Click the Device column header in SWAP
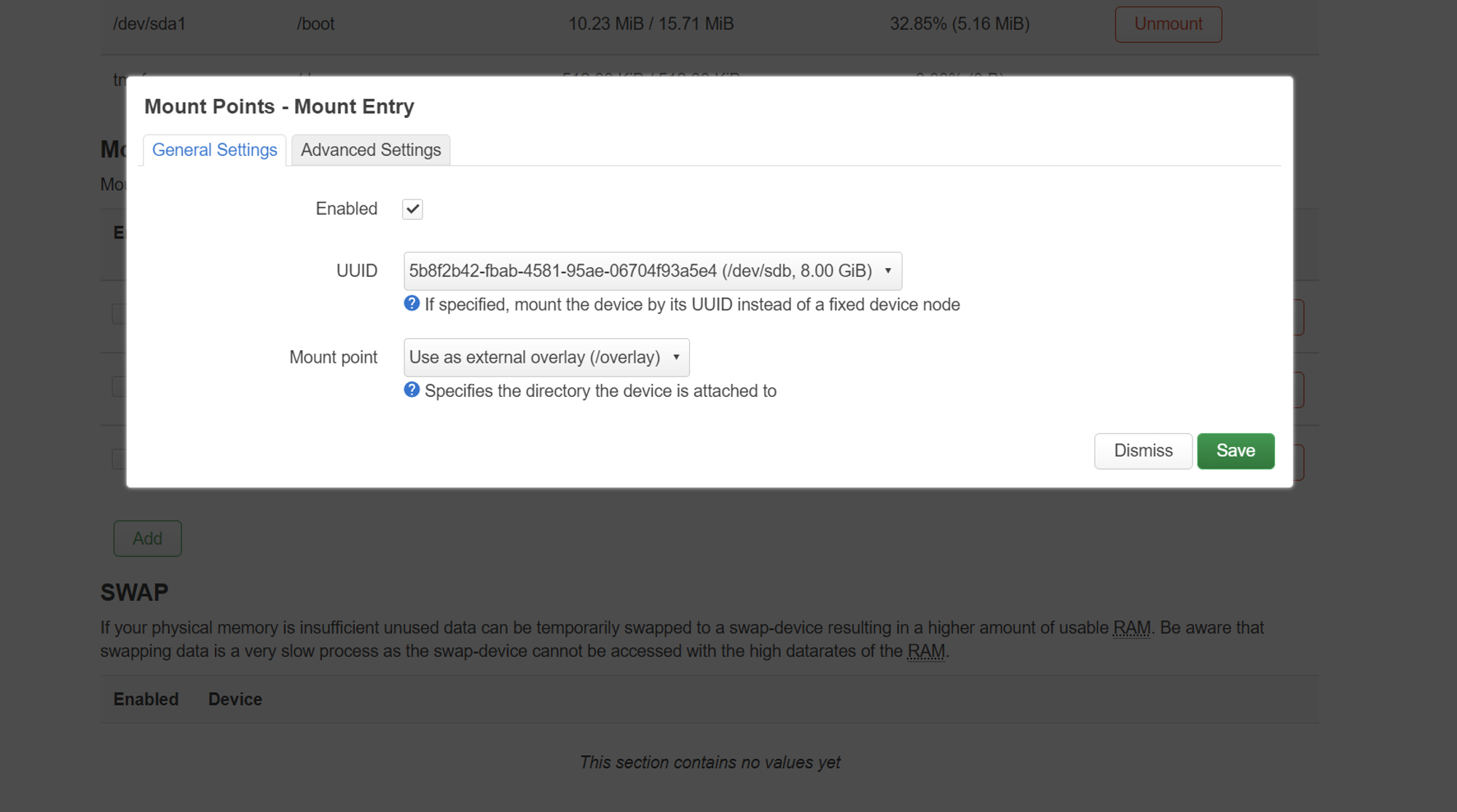The image size is (1457, 812). coord(235,699)
